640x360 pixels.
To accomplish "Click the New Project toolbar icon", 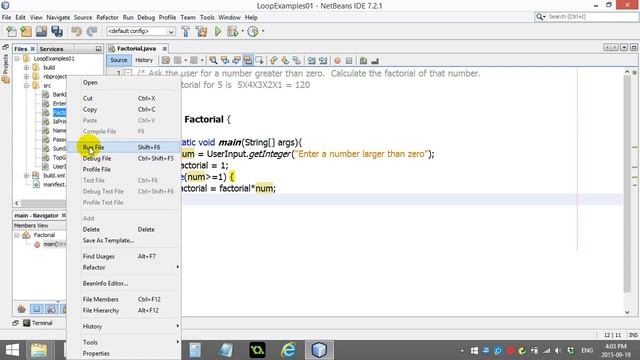I will [x=26, y=31].
